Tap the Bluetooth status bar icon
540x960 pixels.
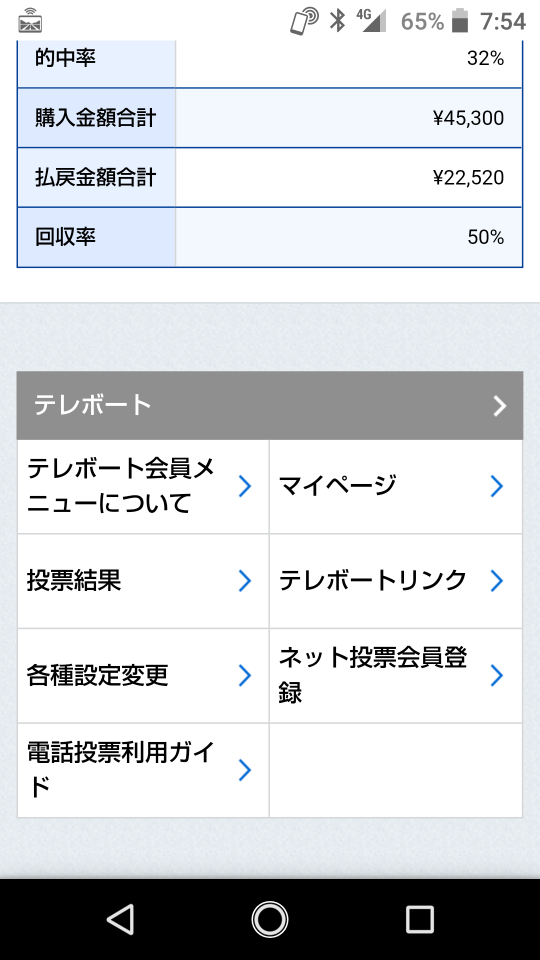pos(337,20)
